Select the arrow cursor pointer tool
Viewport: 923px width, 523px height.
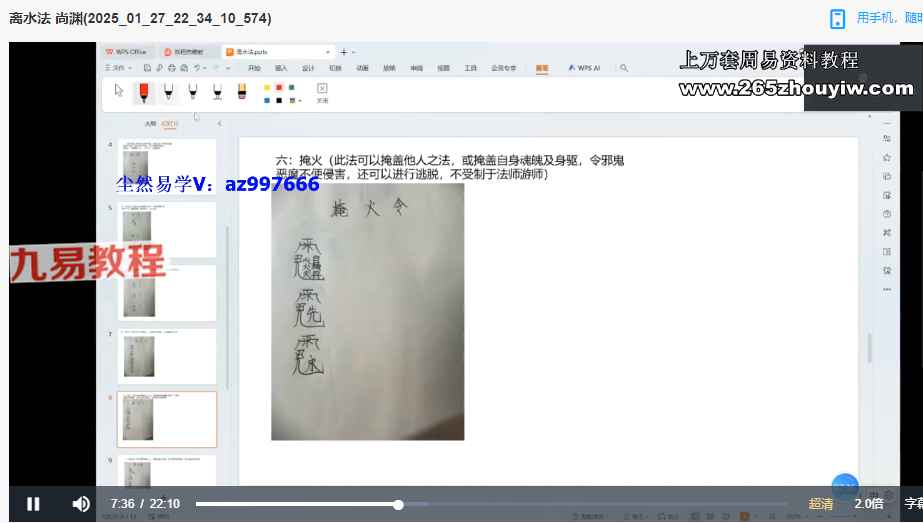119,91
